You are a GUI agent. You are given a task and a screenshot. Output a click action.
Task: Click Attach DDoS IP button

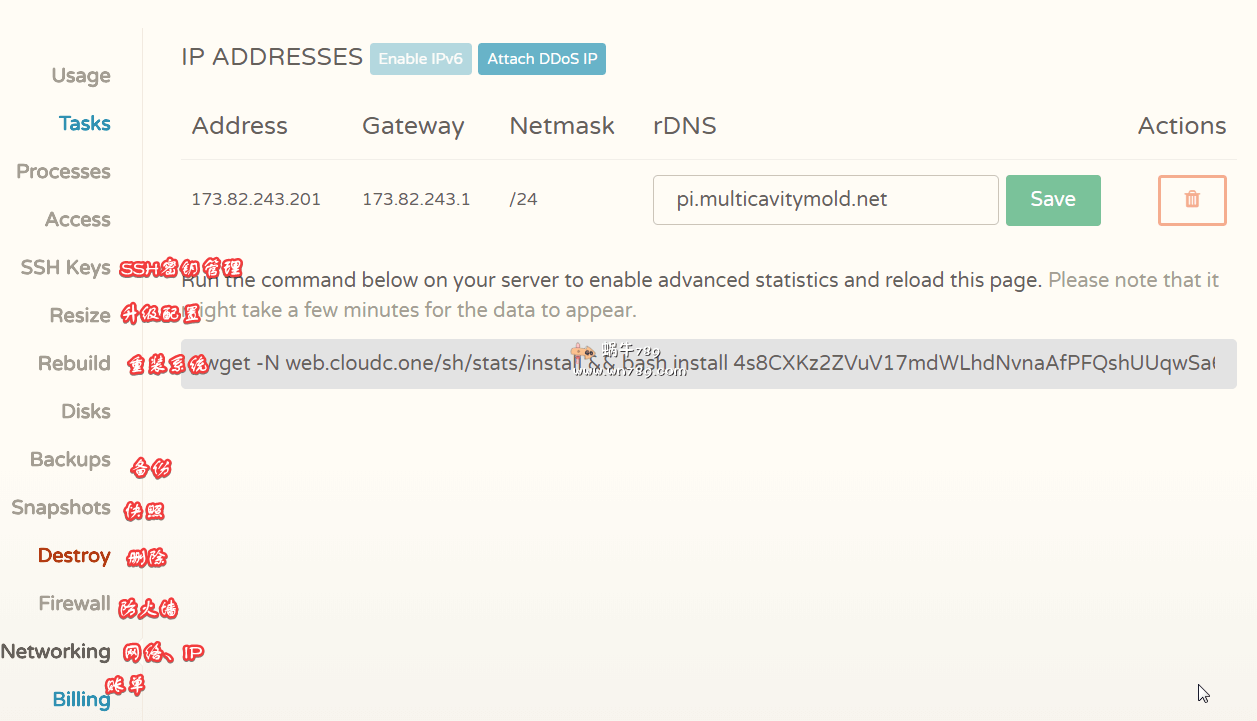[542, 59]
